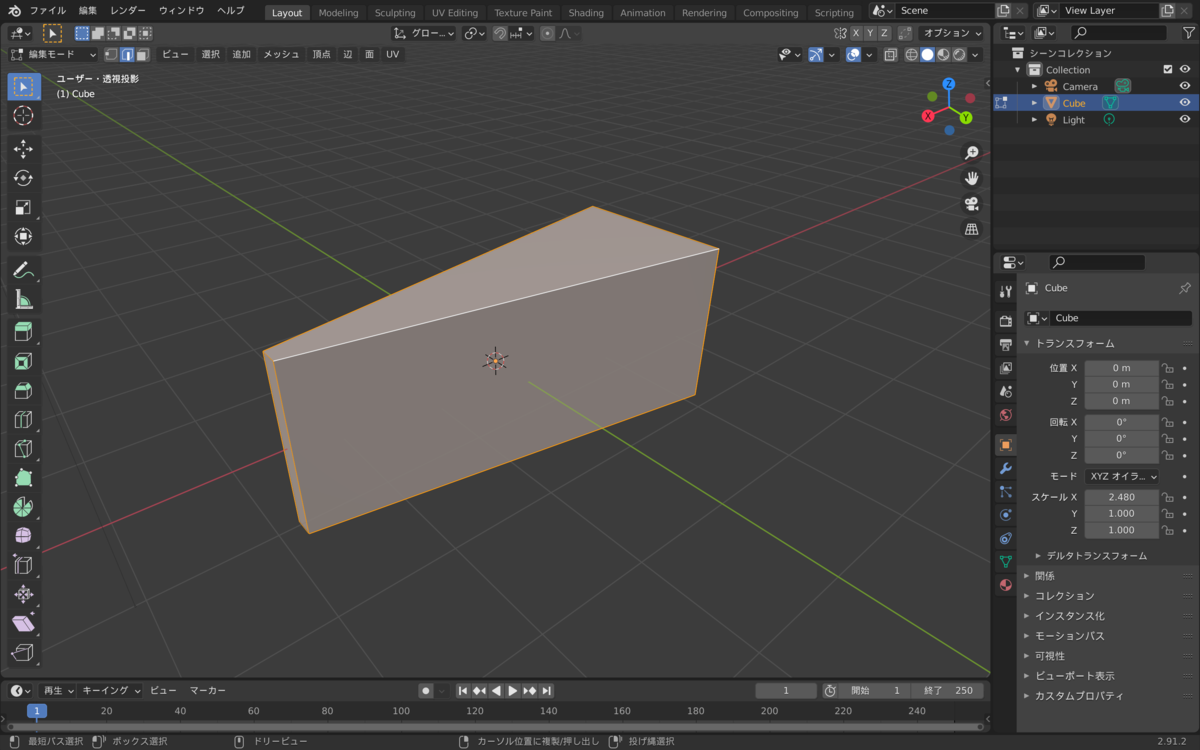Toggle camera view with camera icon
This screenshot has width=1200, height=750.
tap(971, 204)
